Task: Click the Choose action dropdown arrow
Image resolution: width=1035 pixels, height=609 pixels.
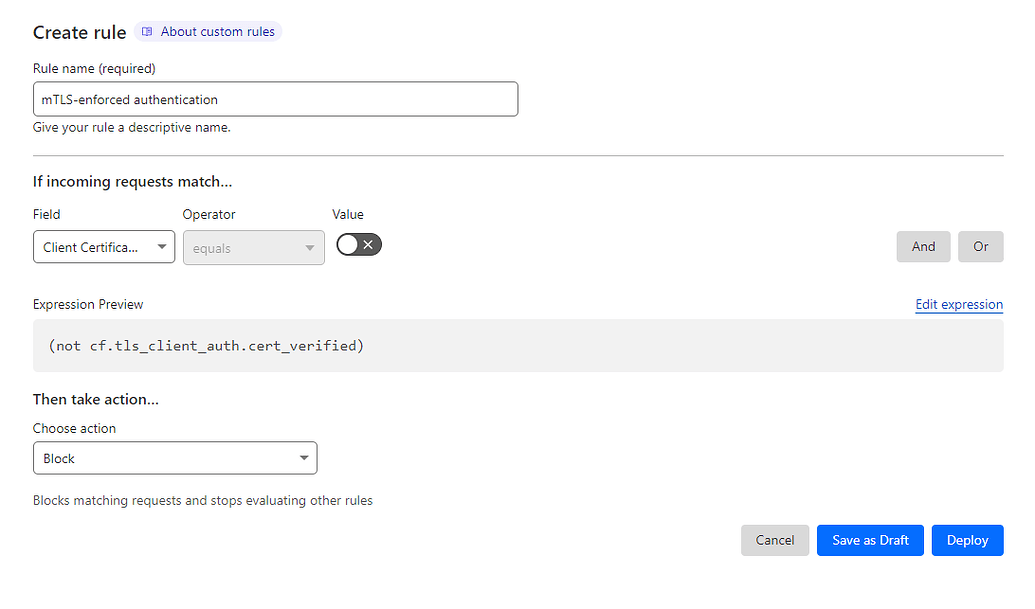Action: [x=304, y=458]
